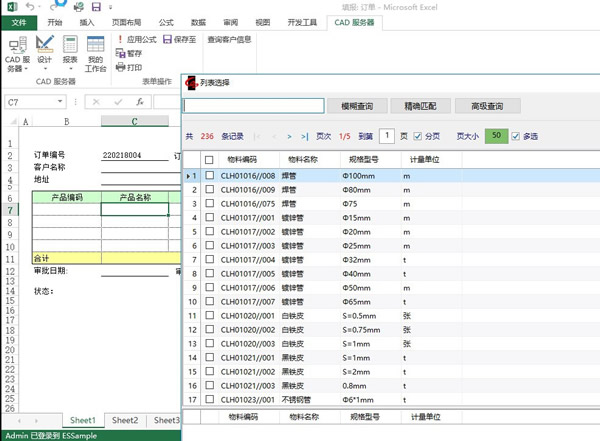Screen dimensions: 600x441
Task: Switch to the 数据 ribbon tab
Action: pos(198,21)
